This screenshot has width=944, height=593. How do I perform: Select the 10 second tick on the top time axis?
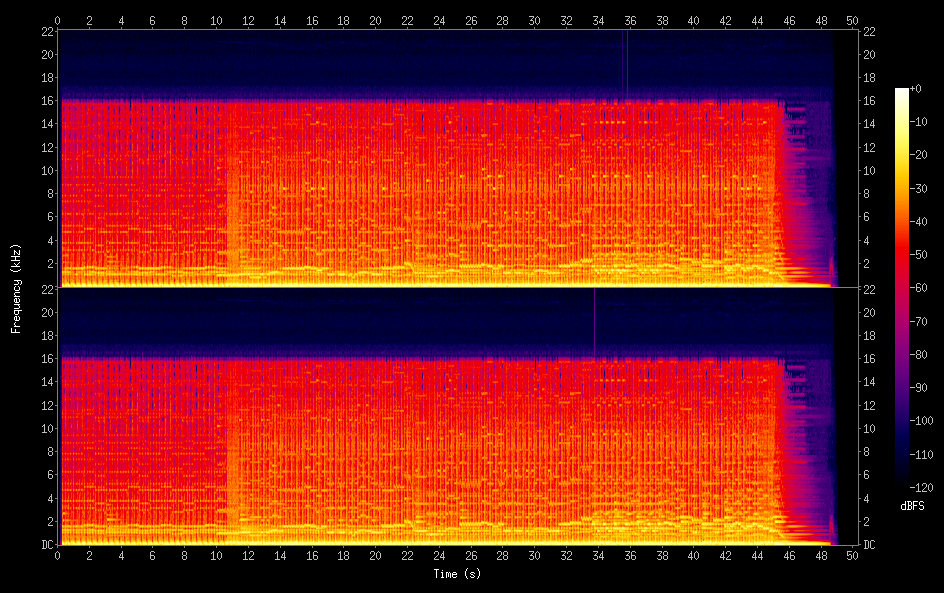pos(216,19)
